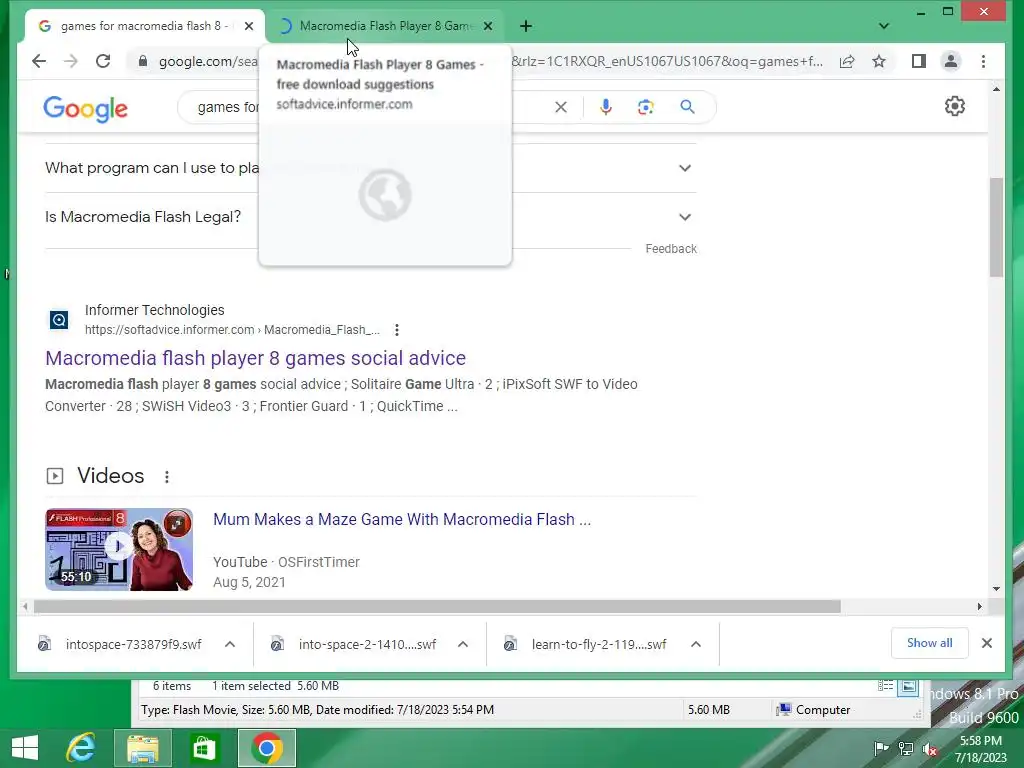Open Windows Store from taskbar

(x=204, y=748)
